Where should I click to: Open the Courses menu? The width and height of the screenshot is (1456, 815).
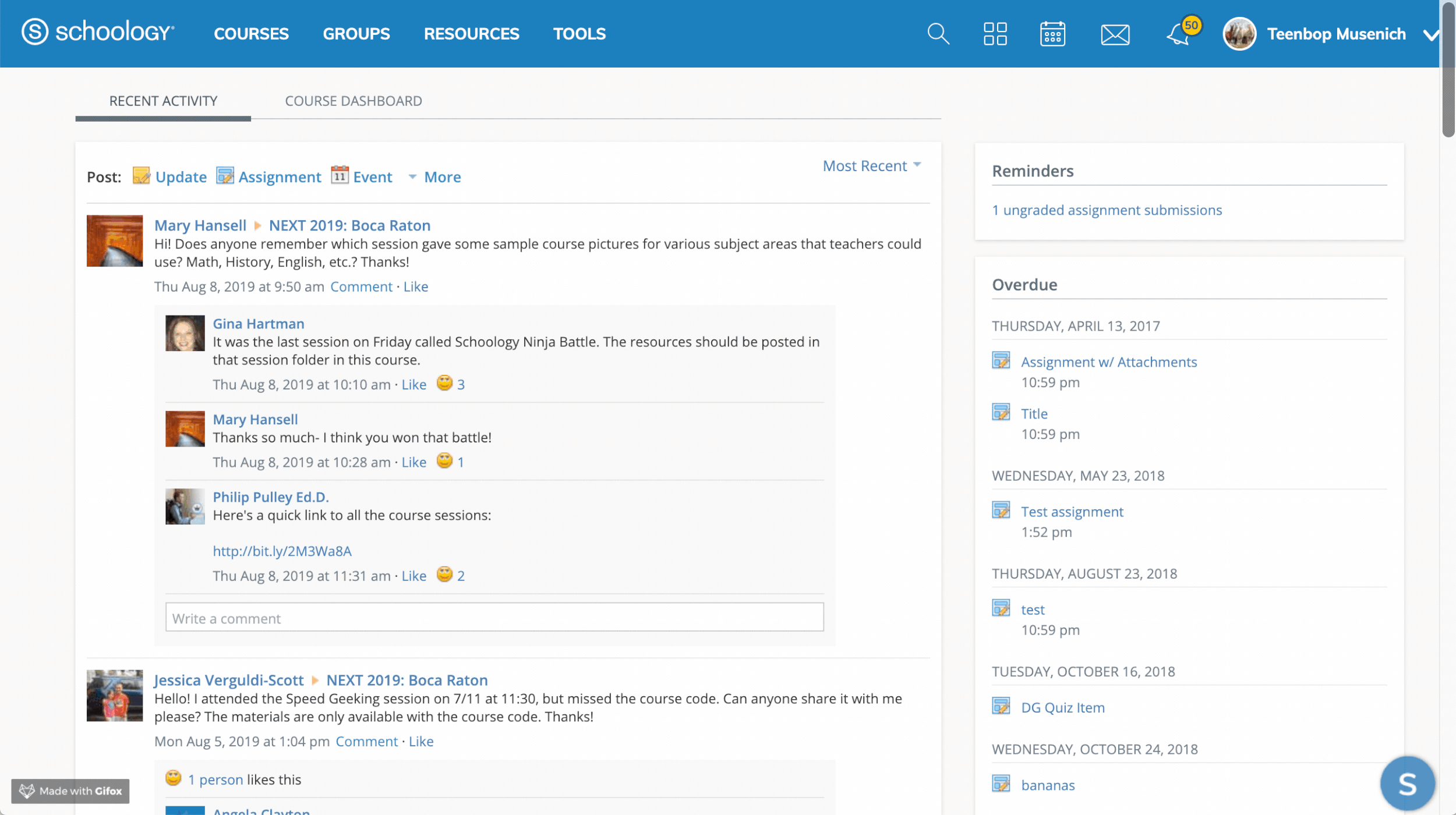(x=251, y=34)
